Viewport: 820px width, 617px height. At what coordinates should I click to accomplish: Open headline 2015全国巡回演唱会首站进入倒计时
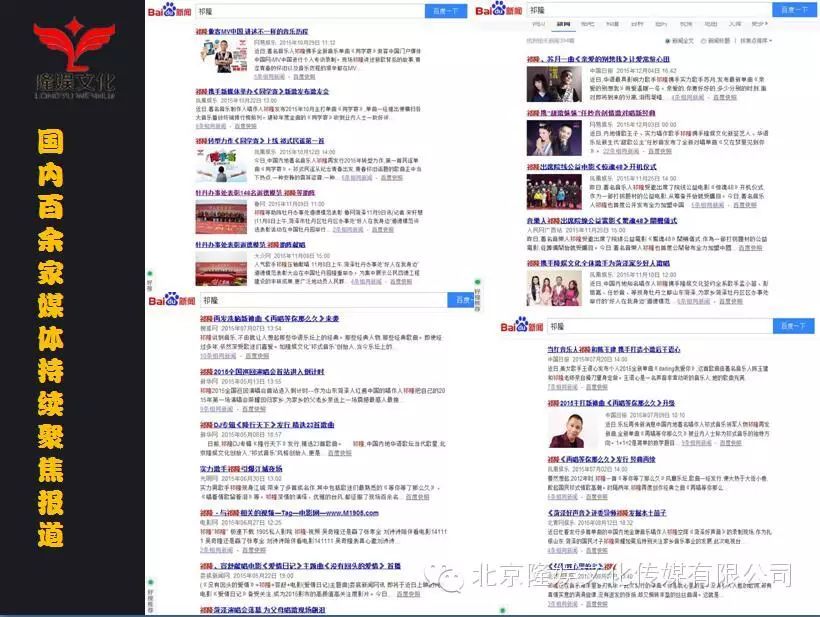click(x=262, y=372)
